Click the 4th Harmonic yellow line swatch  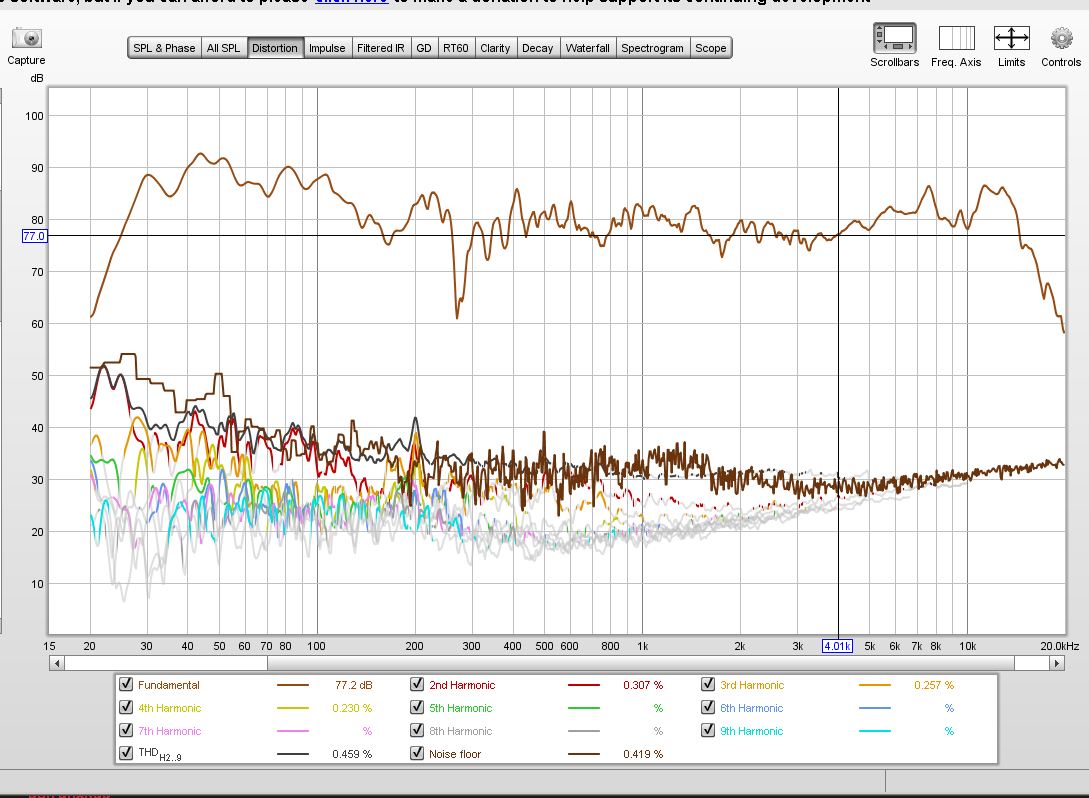(x=292, y=708)
